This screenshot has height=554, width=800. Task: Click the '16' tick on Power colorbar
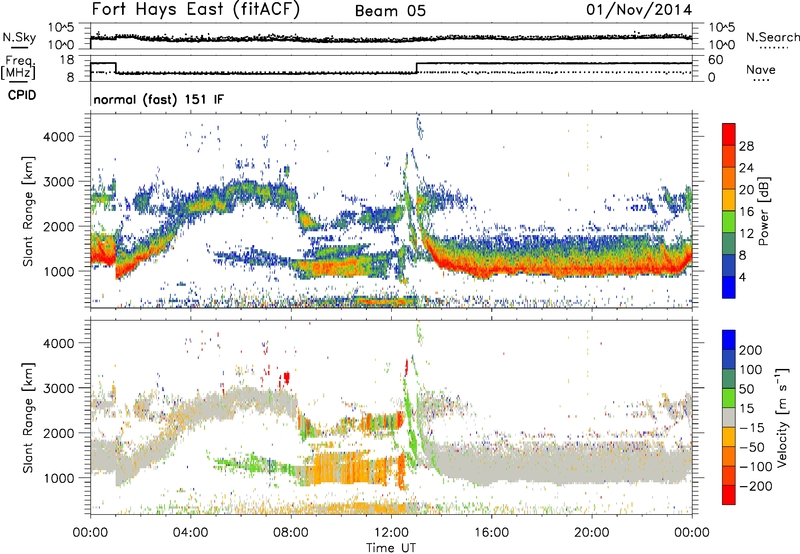pos(746,212)
